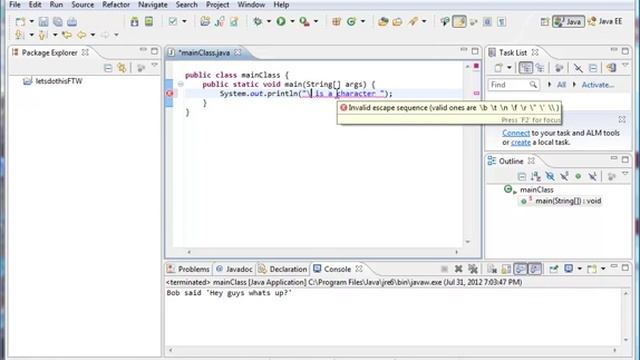Click the Open Task folder icon
The width and height of the screenshot is (640, 360).
tap(397, 21)
